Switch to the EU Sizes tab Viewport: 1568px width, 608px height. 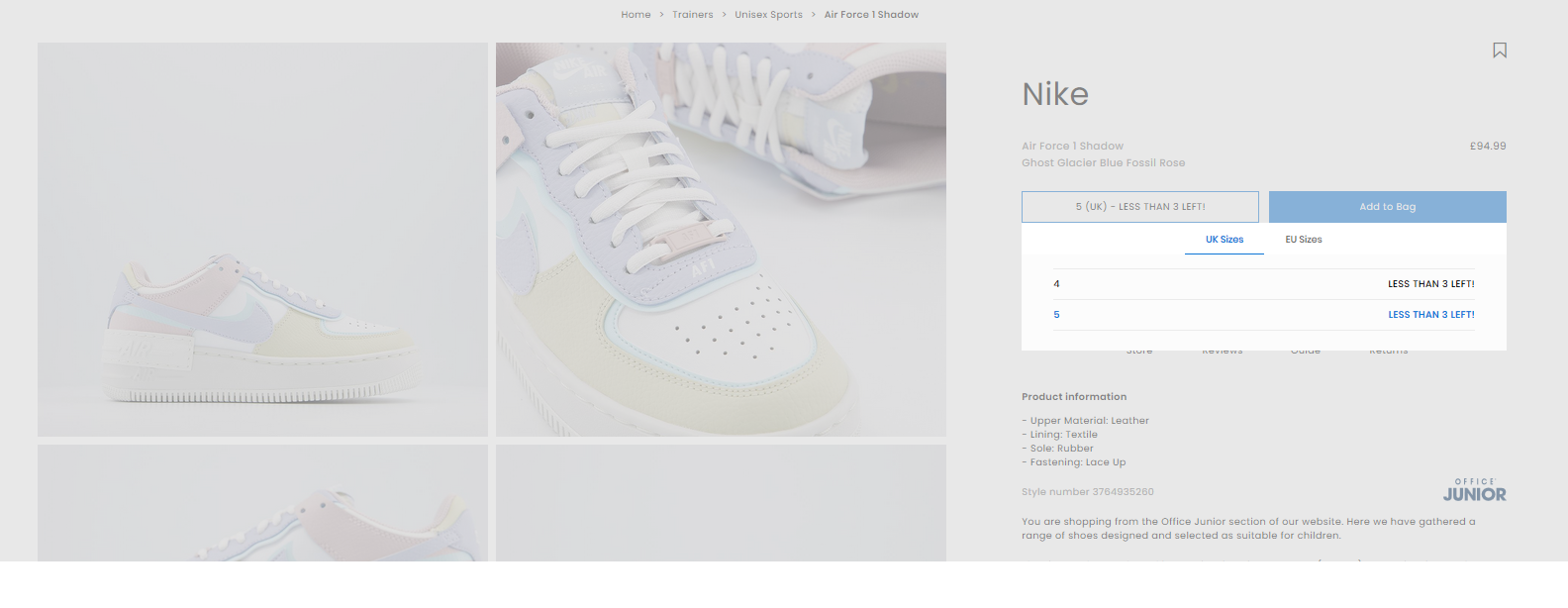click(1304, 240)
